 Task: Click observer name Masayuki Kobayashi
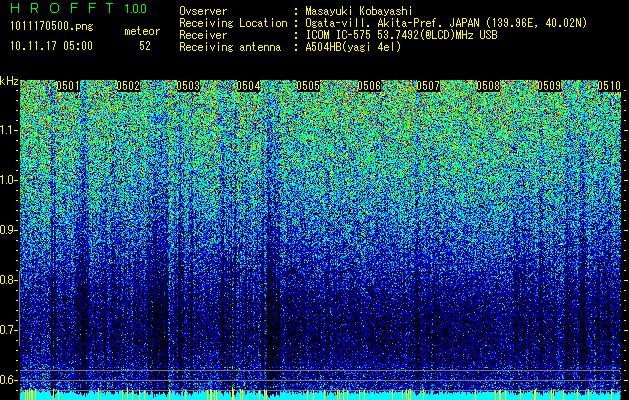[358, 11]
